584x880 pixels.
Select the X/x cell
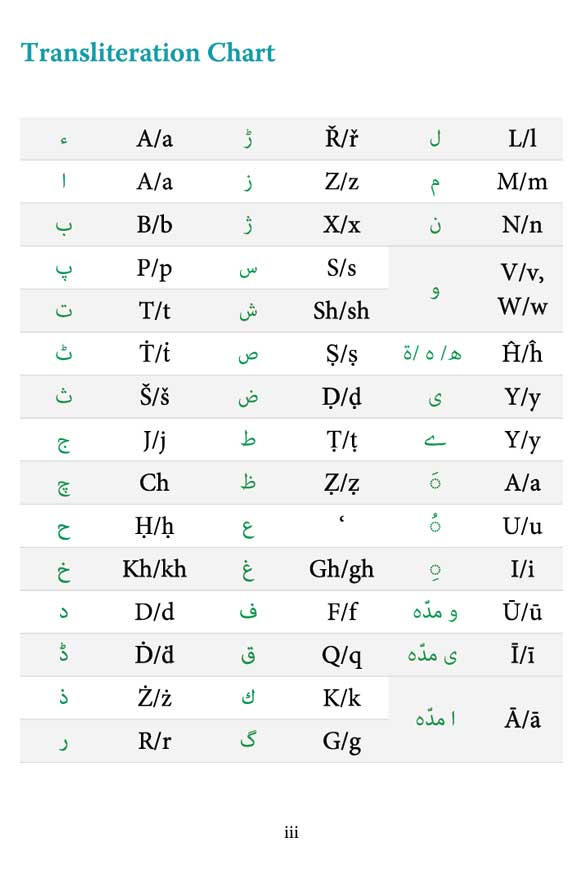341,225
